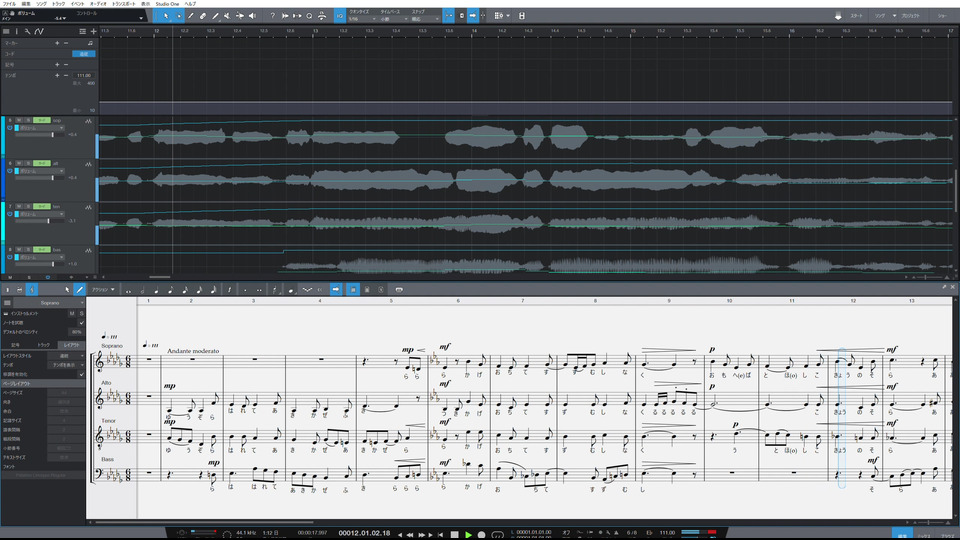
Task: Click the スタート page button
Action: tap(855, 17)
